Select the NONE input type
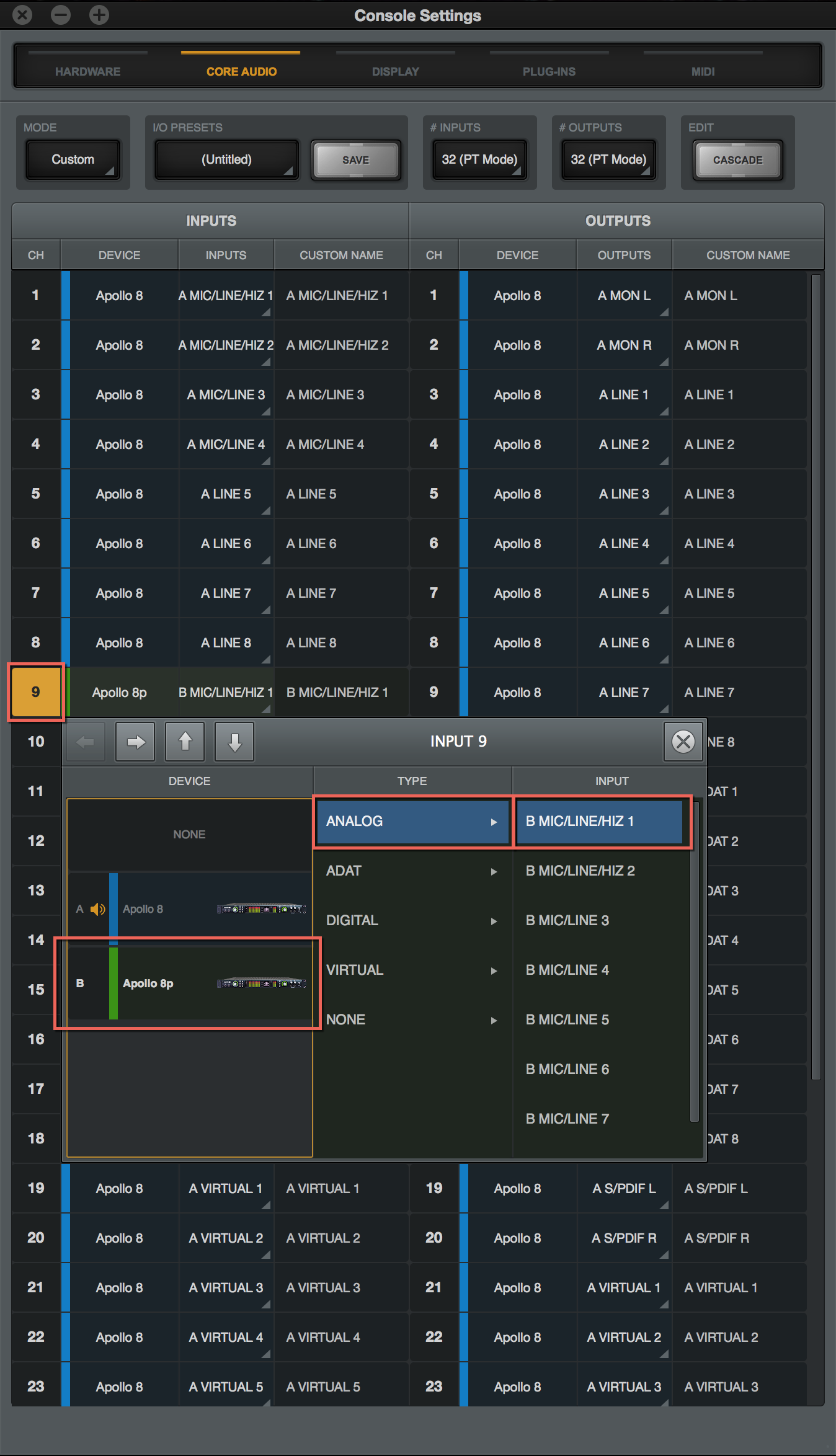Viewport: 836px width, 1456px height. (412, 1020)
